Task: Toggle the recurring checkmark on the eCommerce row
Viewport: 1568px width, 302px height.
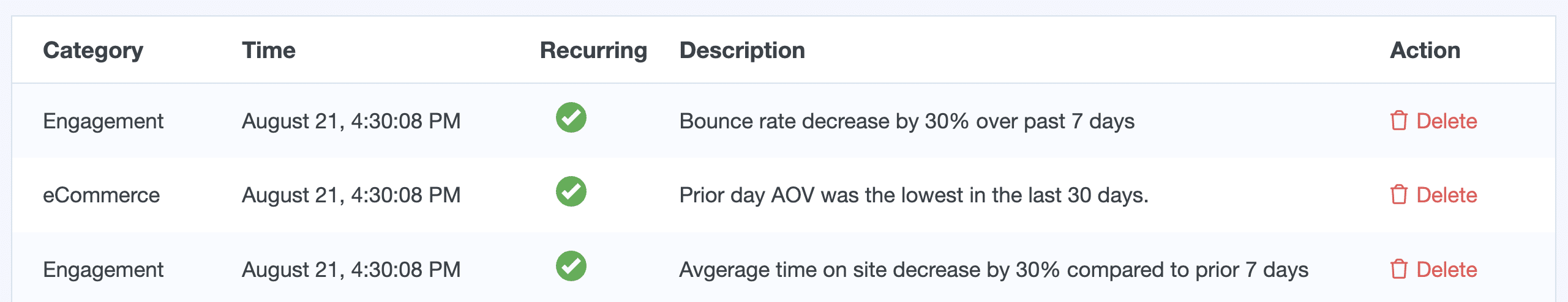Action: point(571,192)
